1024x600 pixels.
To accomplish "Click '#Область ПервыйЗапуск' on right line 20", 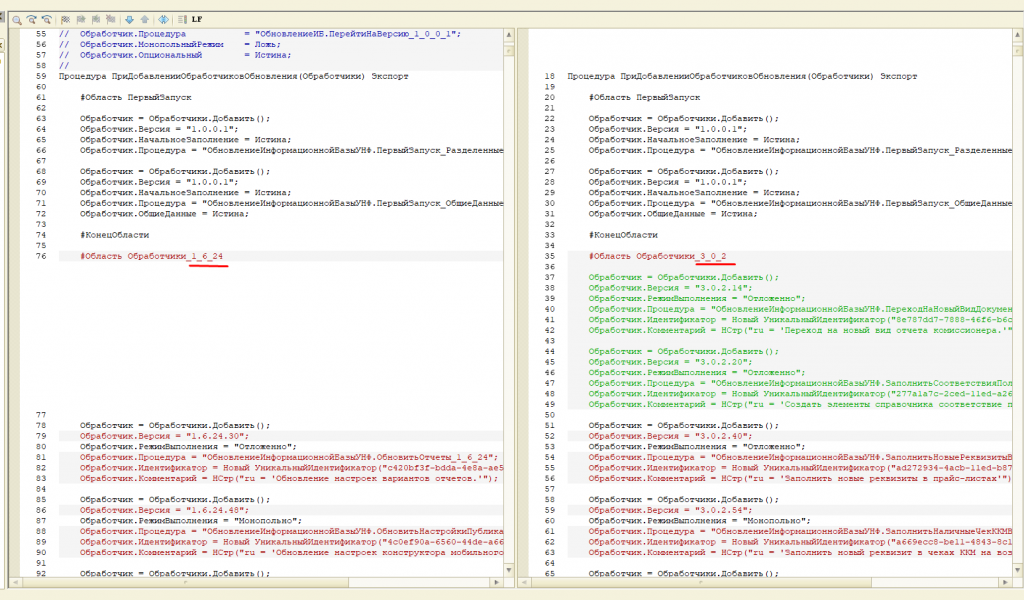I will [x=645, y=97].
